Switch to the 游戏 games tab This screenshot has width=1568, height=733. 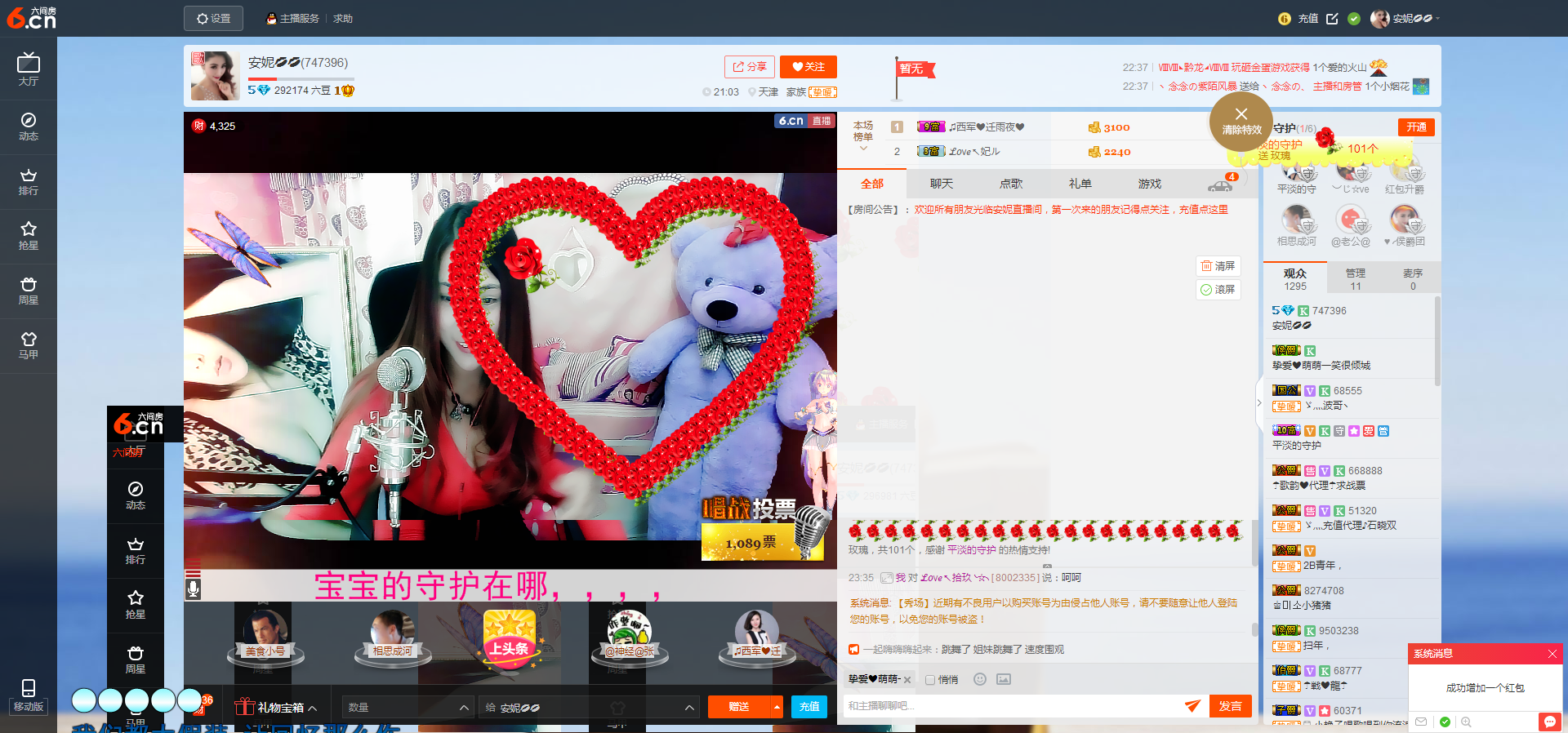click(1150, 184)
